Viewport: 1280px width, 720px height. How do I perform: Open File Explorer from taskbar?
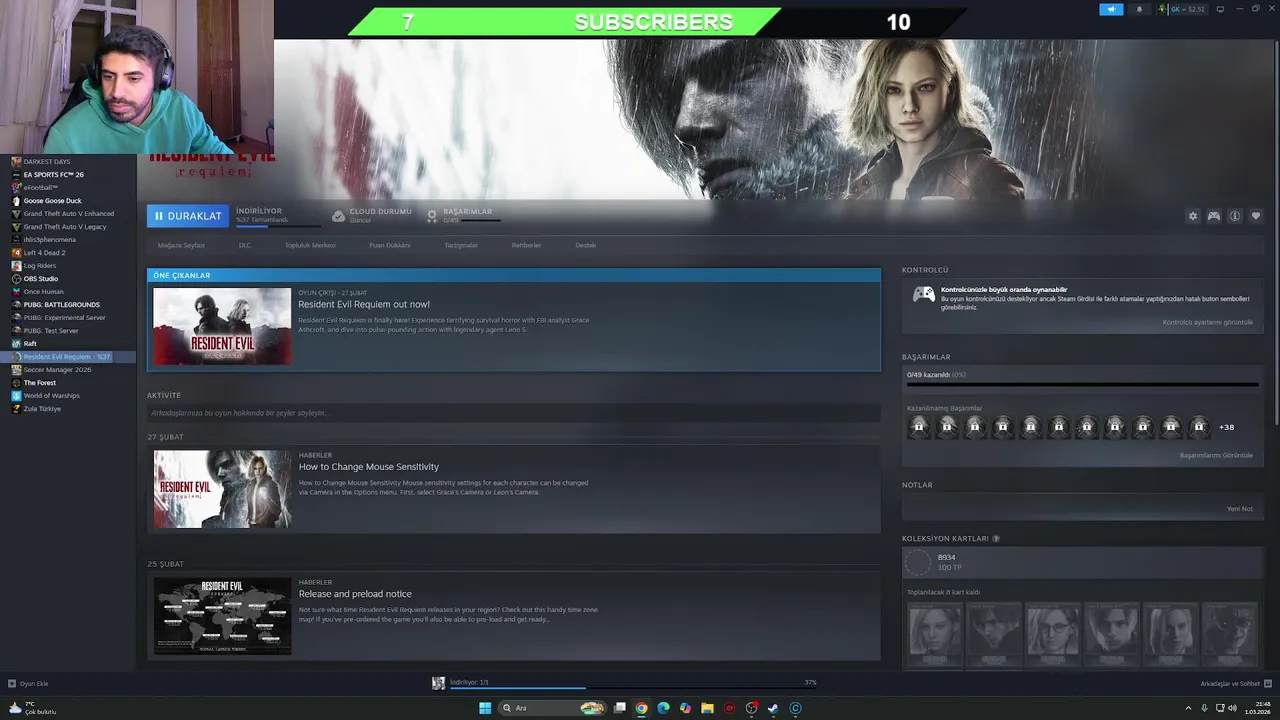707,708
